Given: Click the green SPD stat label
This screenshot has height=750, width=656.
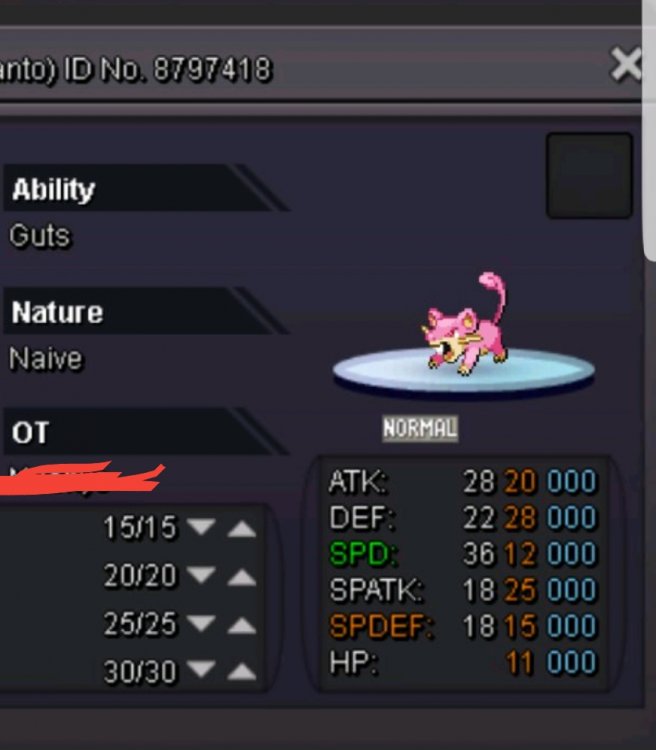Looking at the screenshot, I should coord(364,554).
